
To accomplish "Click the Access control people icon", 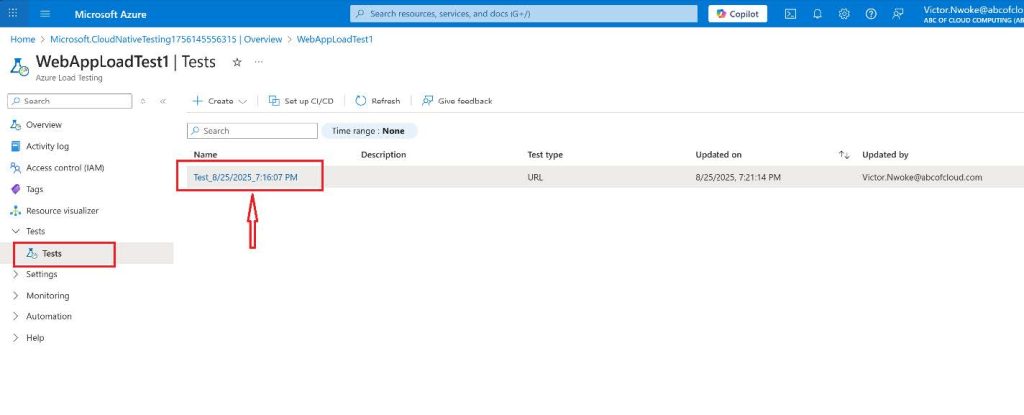I will [x=16, y=168].
